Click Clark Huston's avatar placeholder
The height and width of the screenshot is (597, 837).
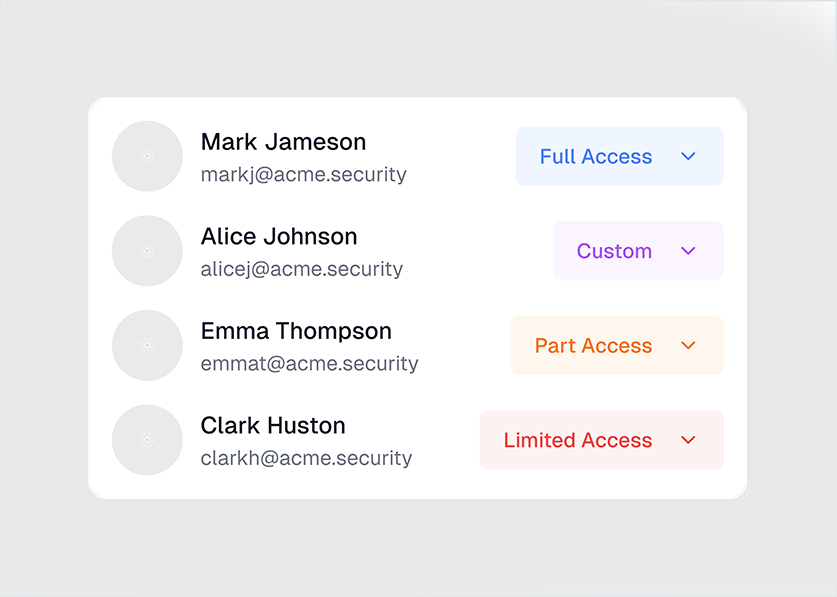147,440
